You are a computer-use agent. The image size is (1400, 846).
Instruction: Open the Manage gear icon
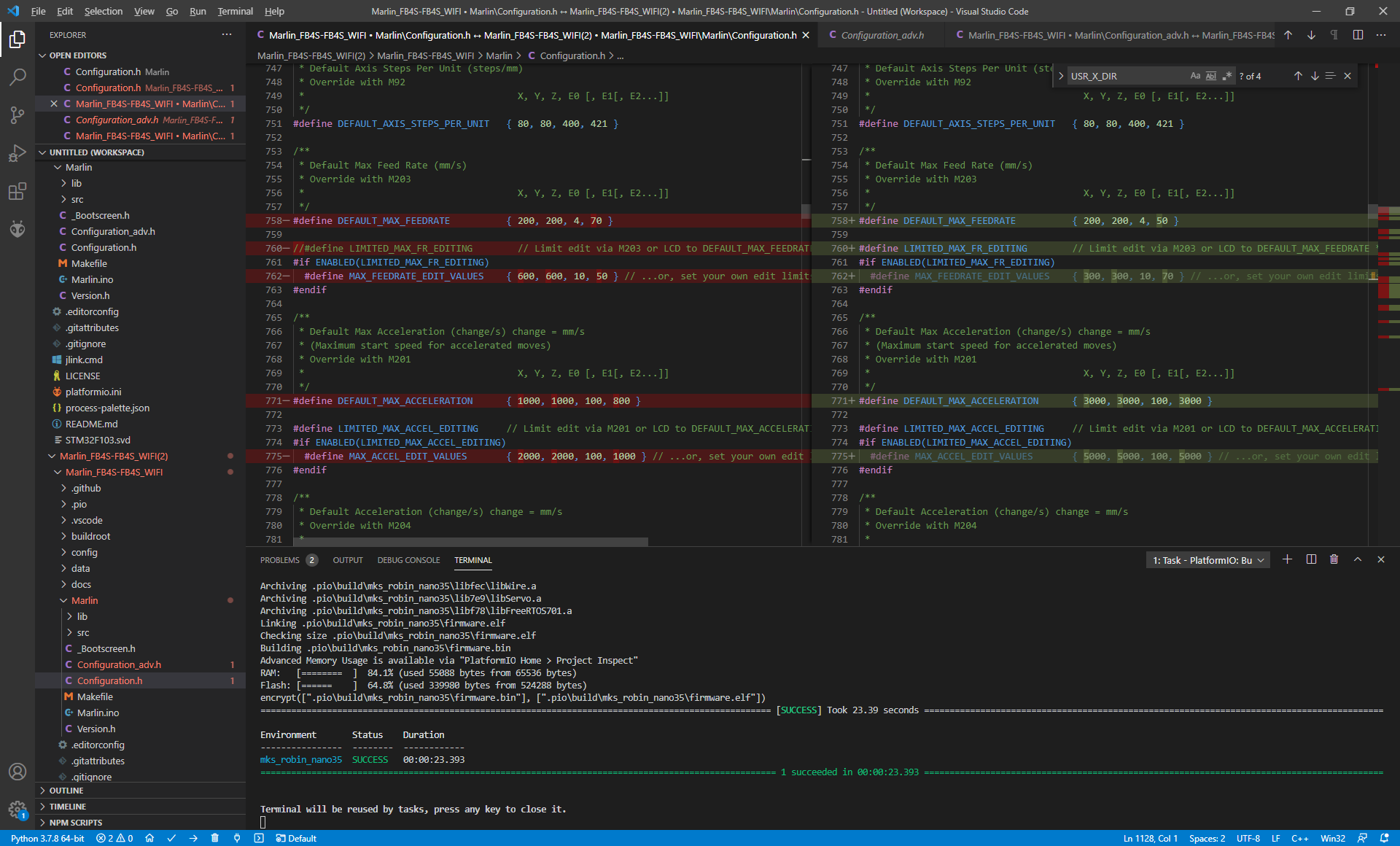click(17, 810)
